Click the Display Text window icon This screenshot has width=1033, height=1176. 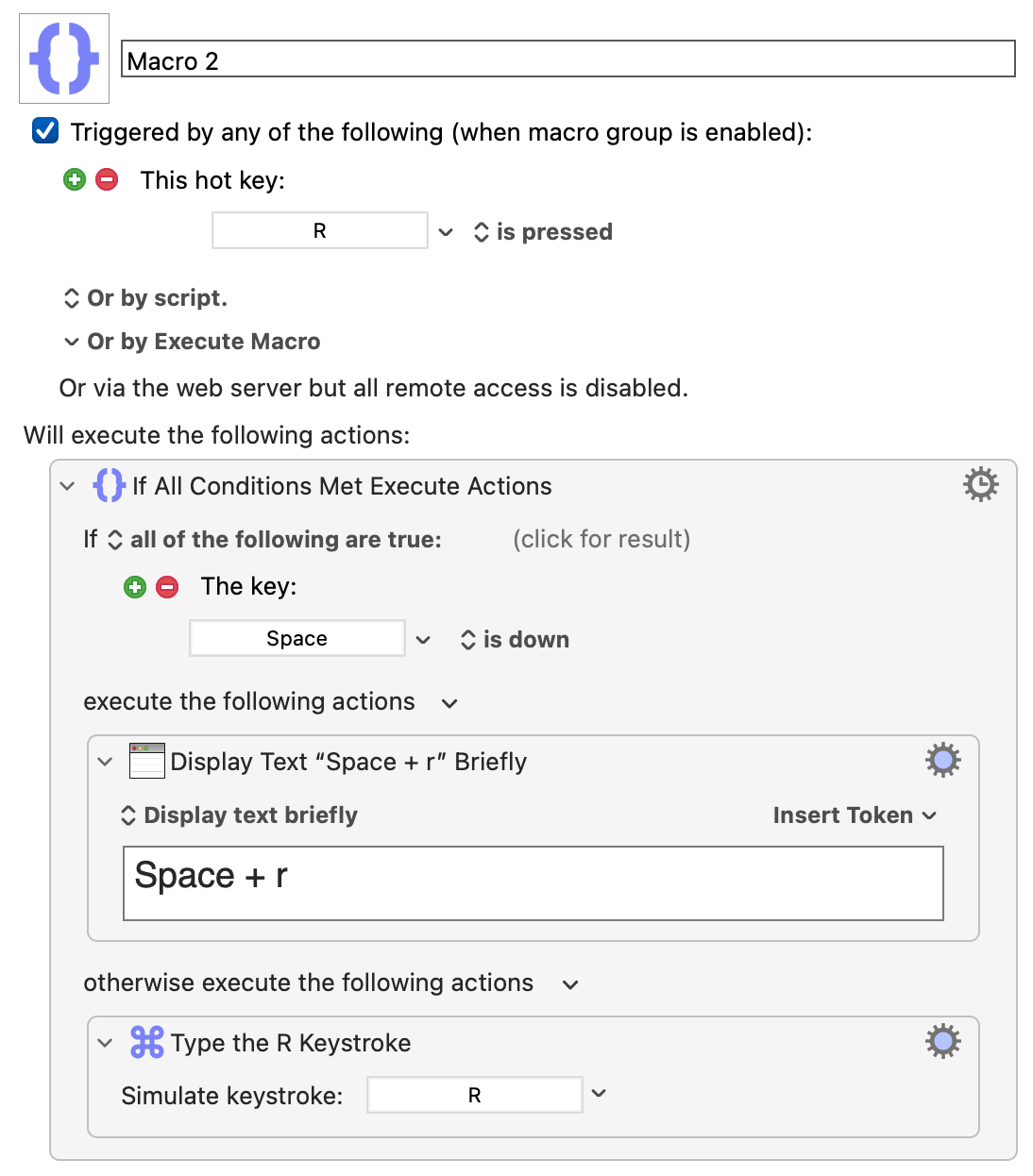(146, 761)
